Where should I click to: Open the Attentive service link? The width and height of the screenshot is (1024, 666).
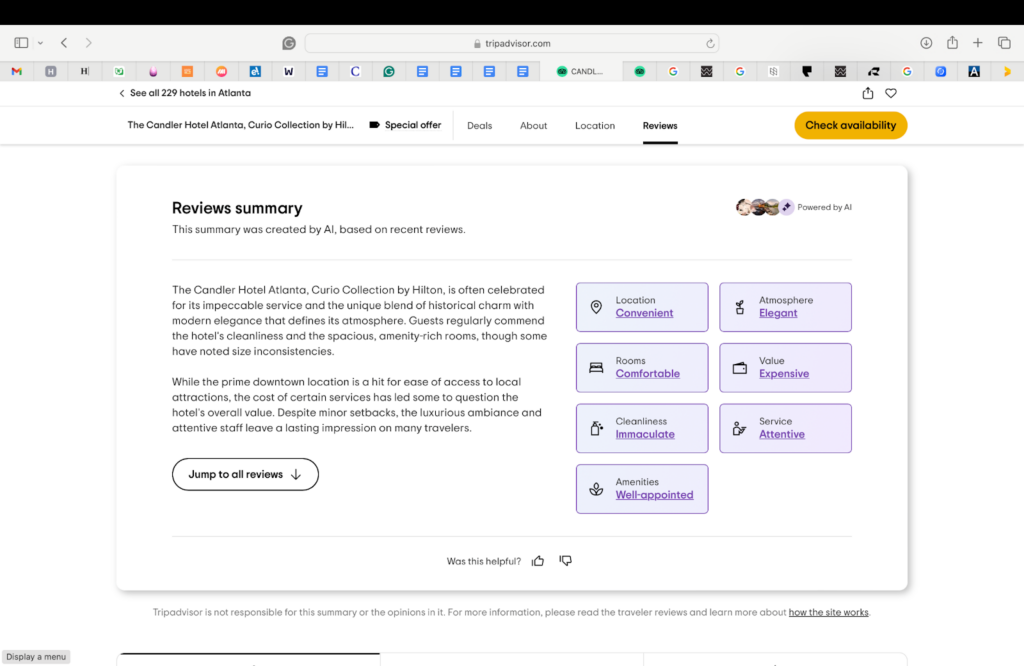pyautogui.click(x=782, y=434)
